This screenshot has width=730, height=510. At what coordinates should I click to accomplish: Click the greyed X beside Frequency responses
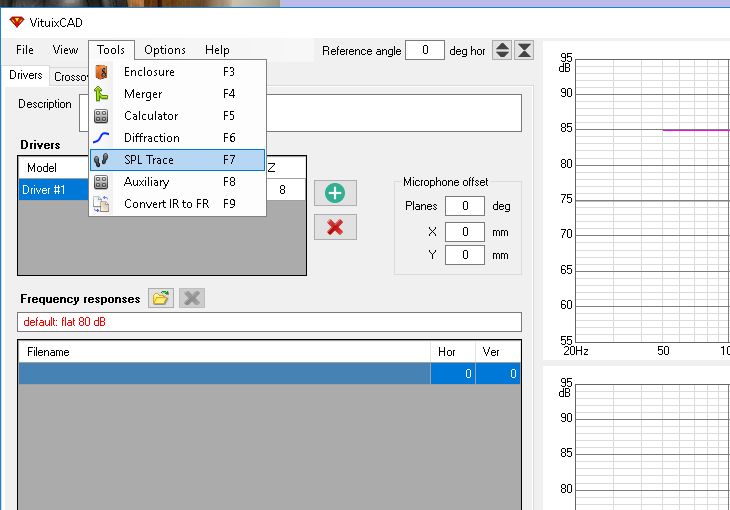(192, 298)
